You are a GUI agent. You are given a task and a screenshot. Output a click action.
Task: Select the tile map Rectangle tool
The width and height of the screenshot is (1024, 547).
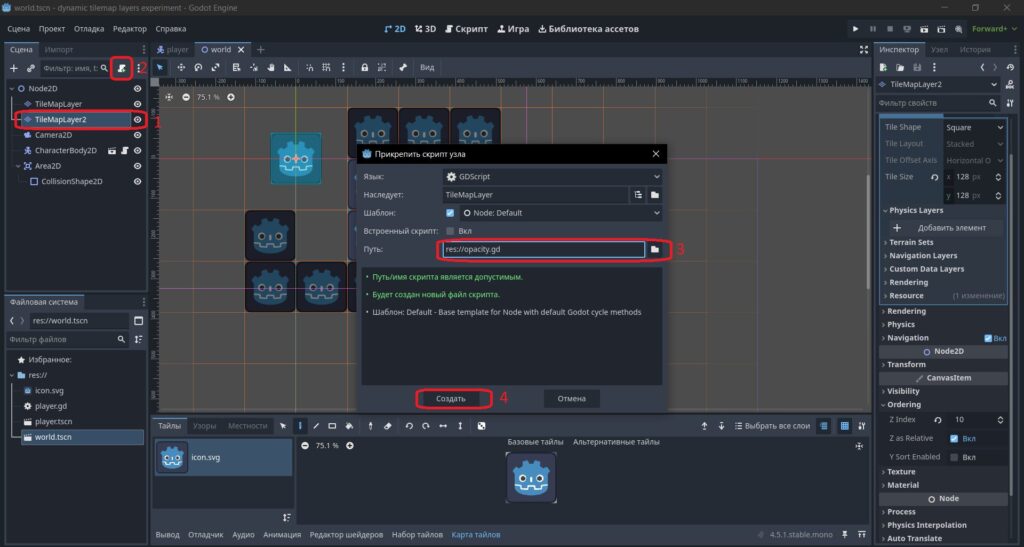point(332,426)
